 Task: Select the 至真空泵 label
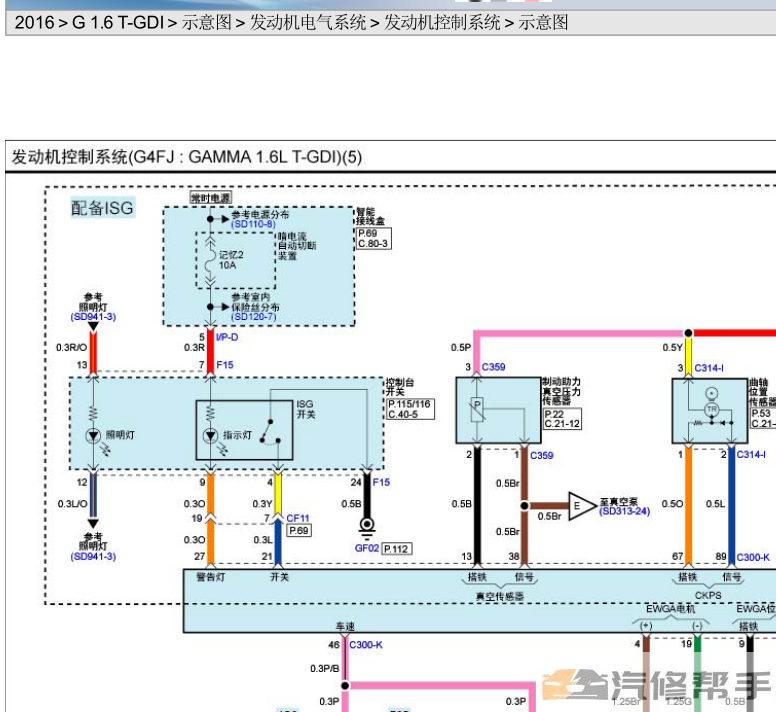(x=619, y=502)
